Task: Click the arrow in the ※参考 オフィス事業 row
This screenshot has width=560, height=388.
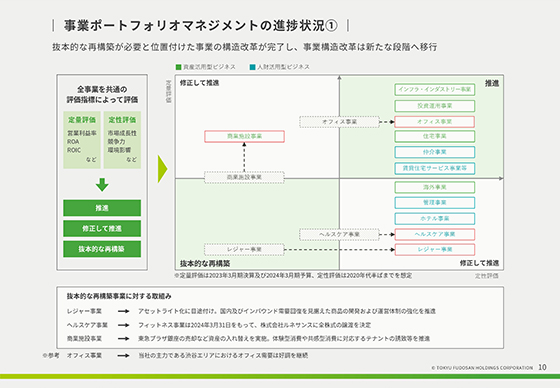Action: point(124,355)
